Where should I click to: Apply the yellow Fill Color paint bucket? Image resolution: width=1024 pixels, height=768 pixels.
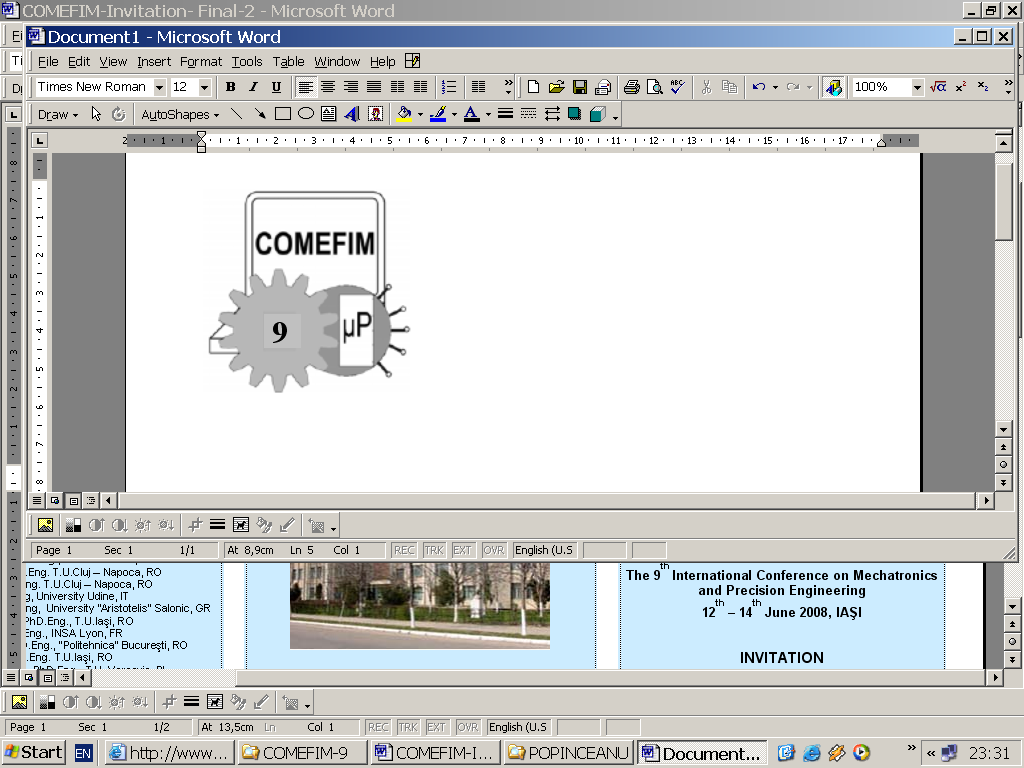click(x=404, y=114)
